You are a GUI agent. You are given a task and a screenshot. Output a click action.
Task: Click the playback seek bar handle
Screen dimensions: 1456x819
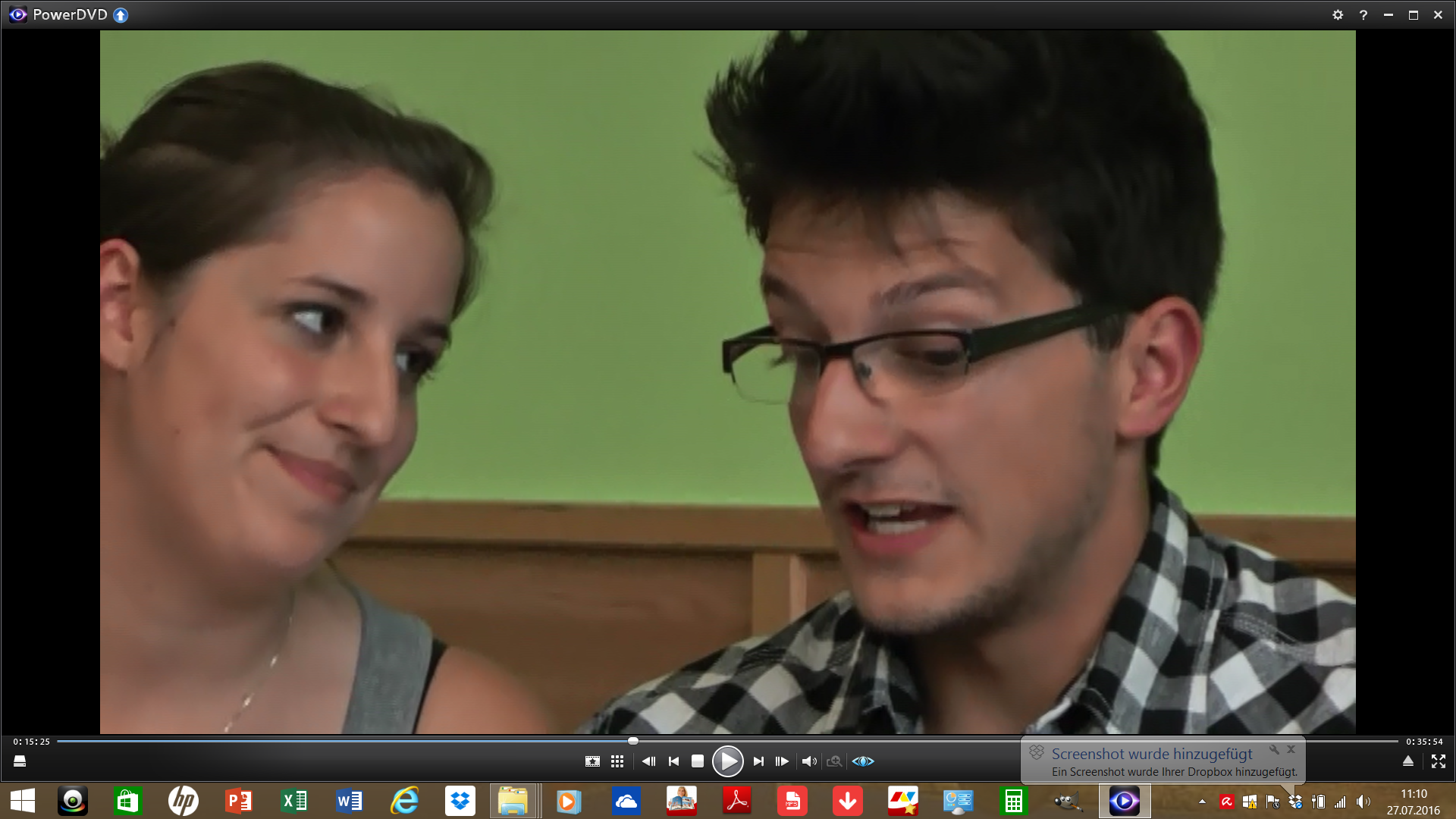tap(633, 741)
